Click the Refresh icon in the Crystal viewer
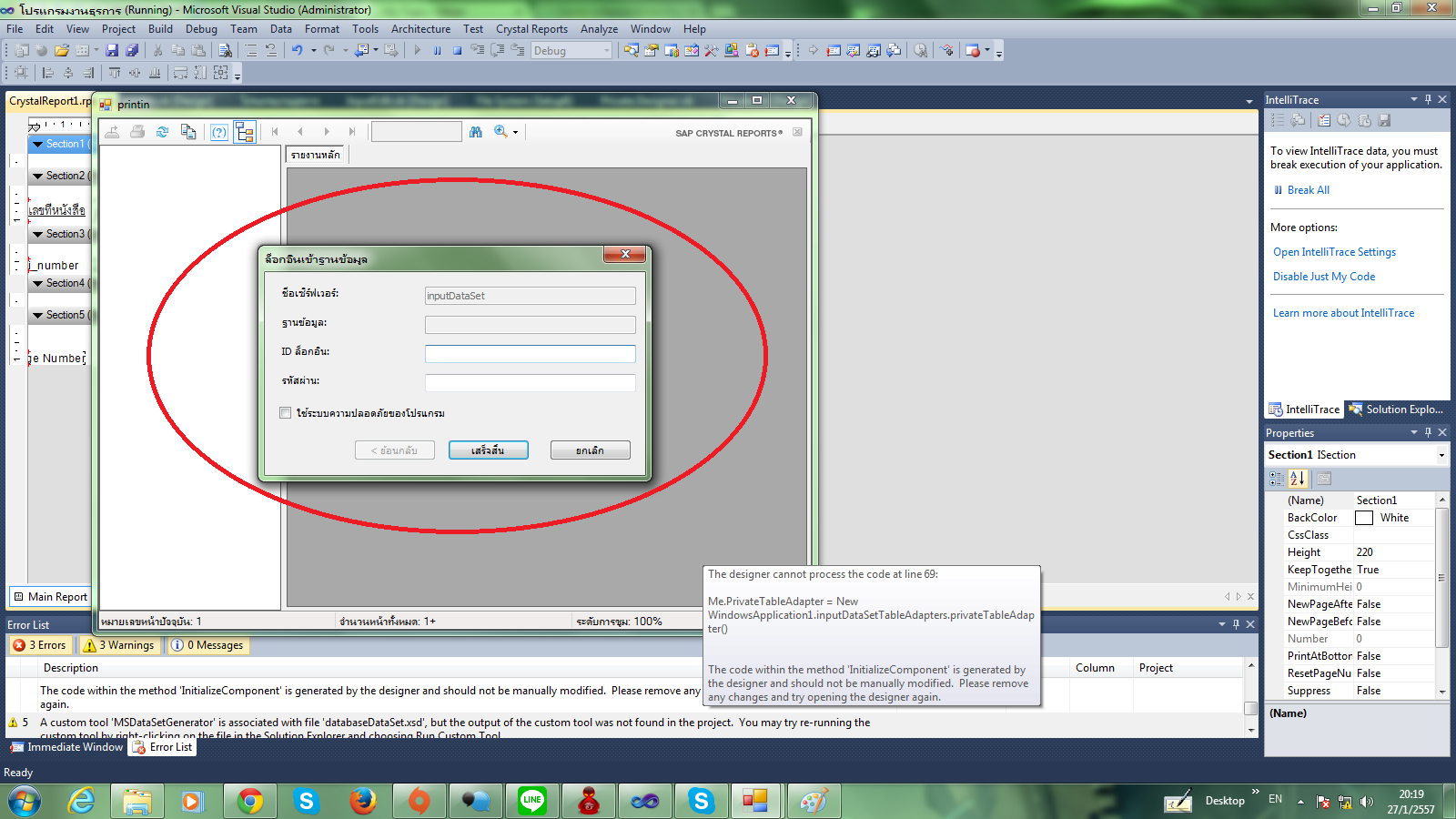Screen dimensions: 1456x819 (163, 132)
